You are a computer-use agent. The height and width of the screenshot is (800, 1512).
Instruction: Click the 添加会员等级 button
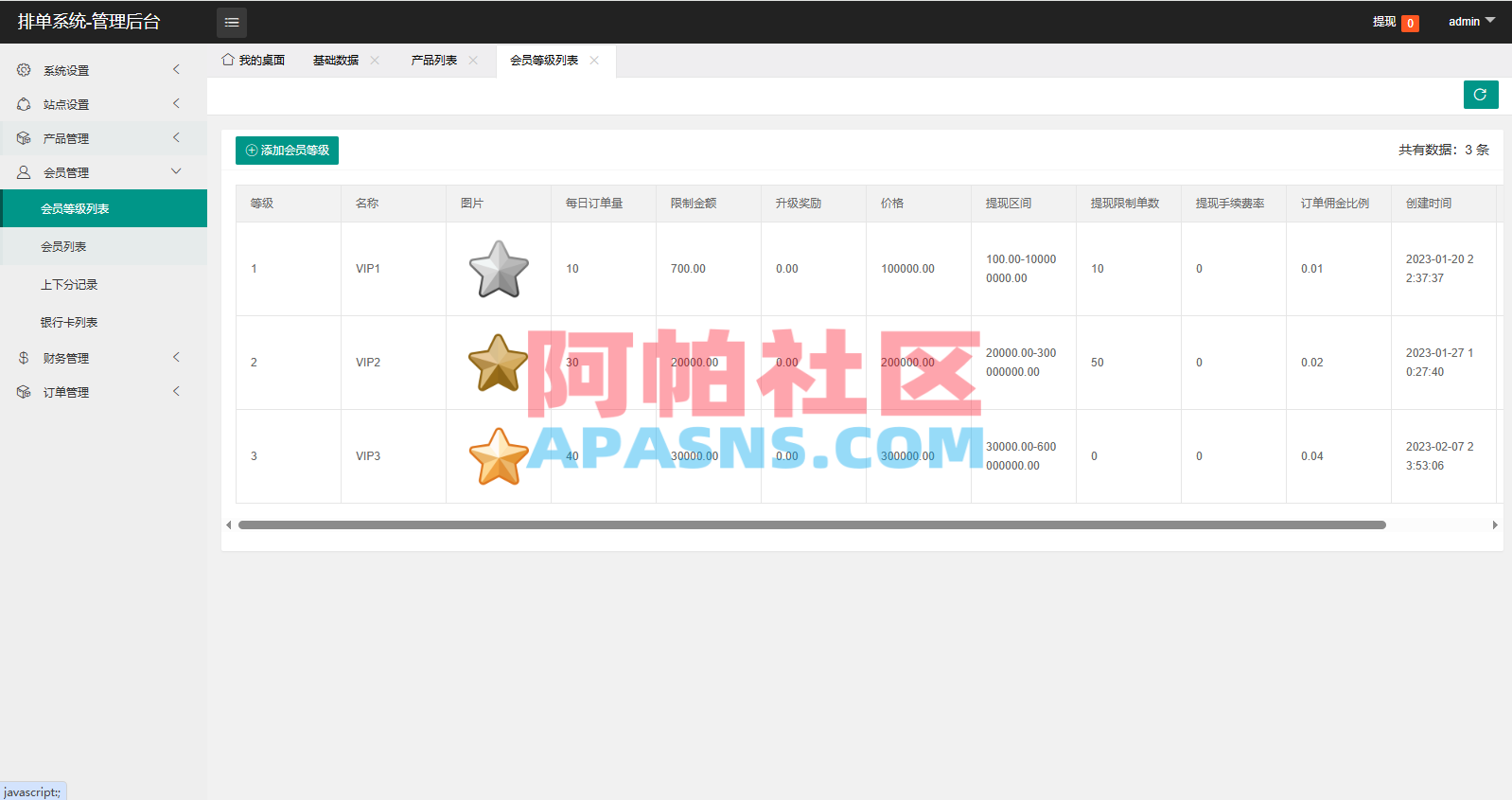287,151
